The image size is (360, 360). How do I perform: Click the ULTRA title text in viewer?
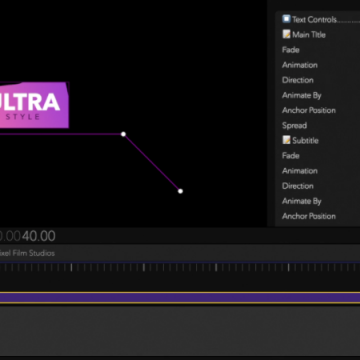30,102
